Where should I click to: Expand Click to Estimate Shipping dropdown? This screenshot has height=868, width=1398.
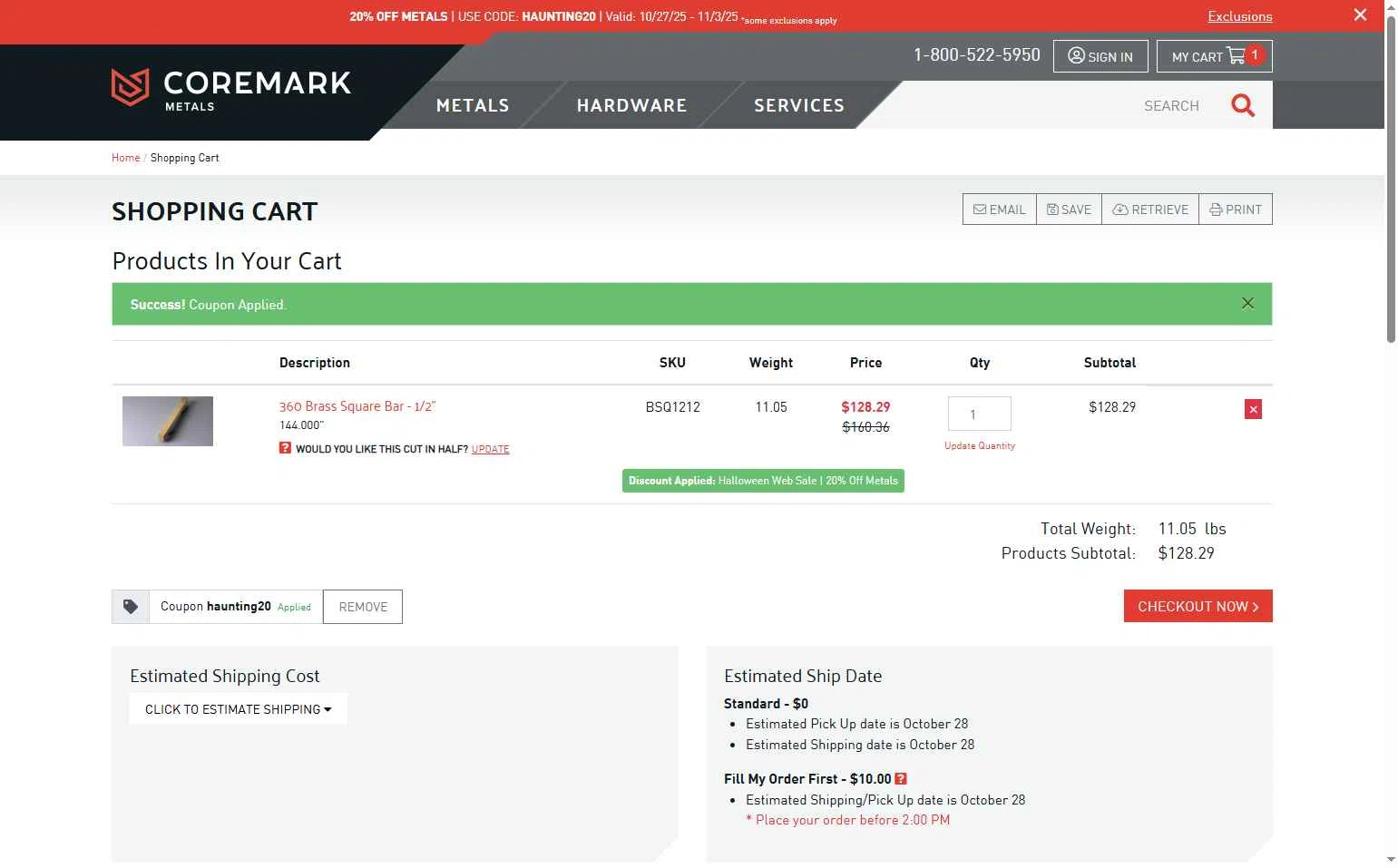(x=239, y=709)
